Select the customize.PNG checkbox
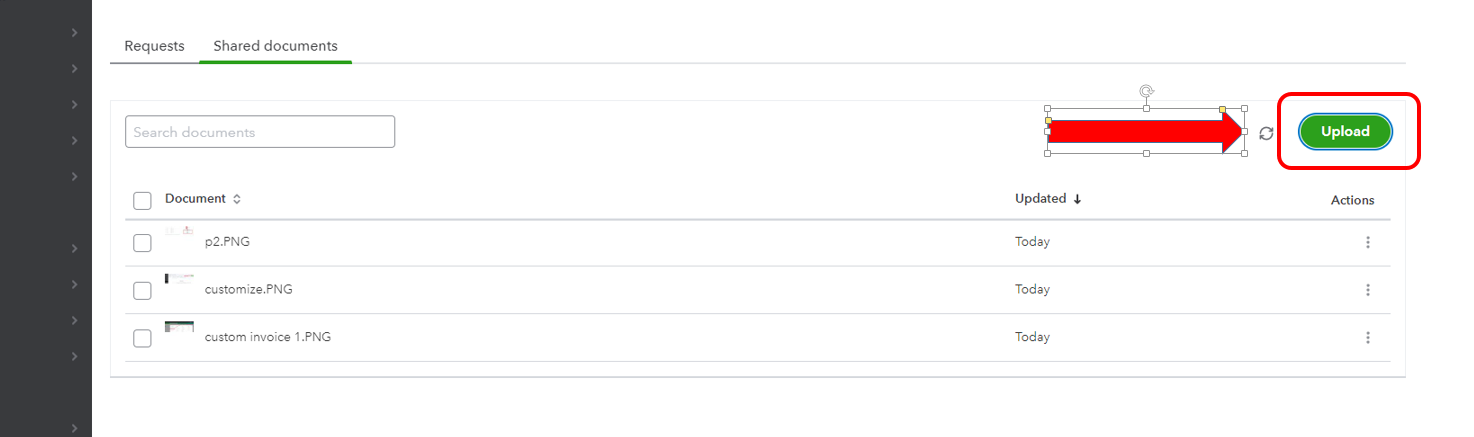 coord(142,291)
